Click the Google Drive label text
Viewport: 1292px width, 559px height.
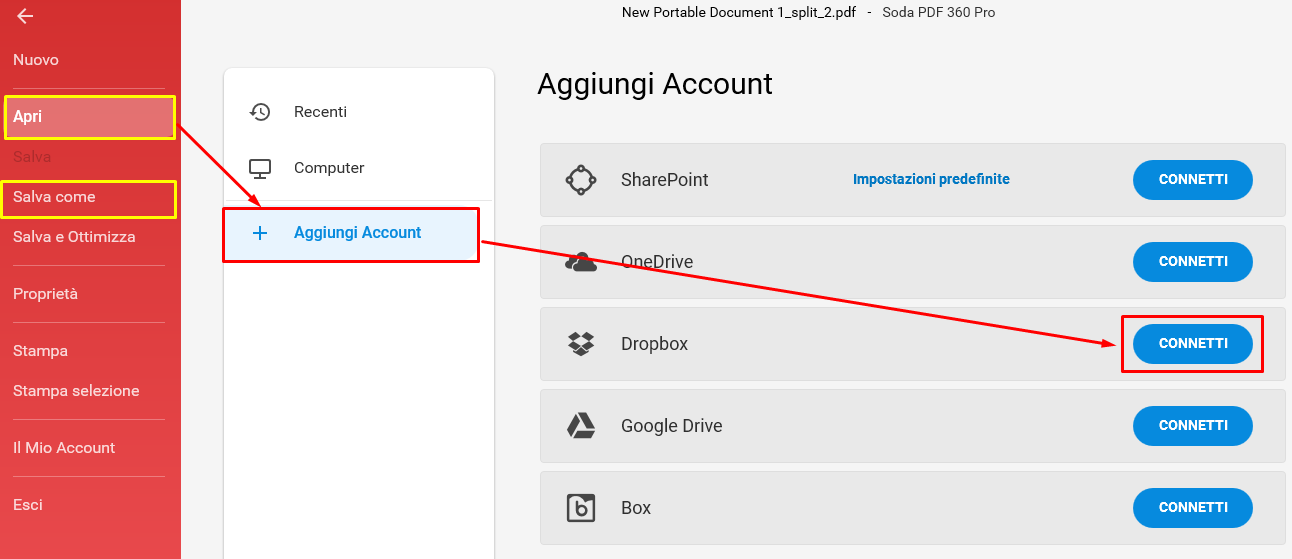click(x=672, y=426)
